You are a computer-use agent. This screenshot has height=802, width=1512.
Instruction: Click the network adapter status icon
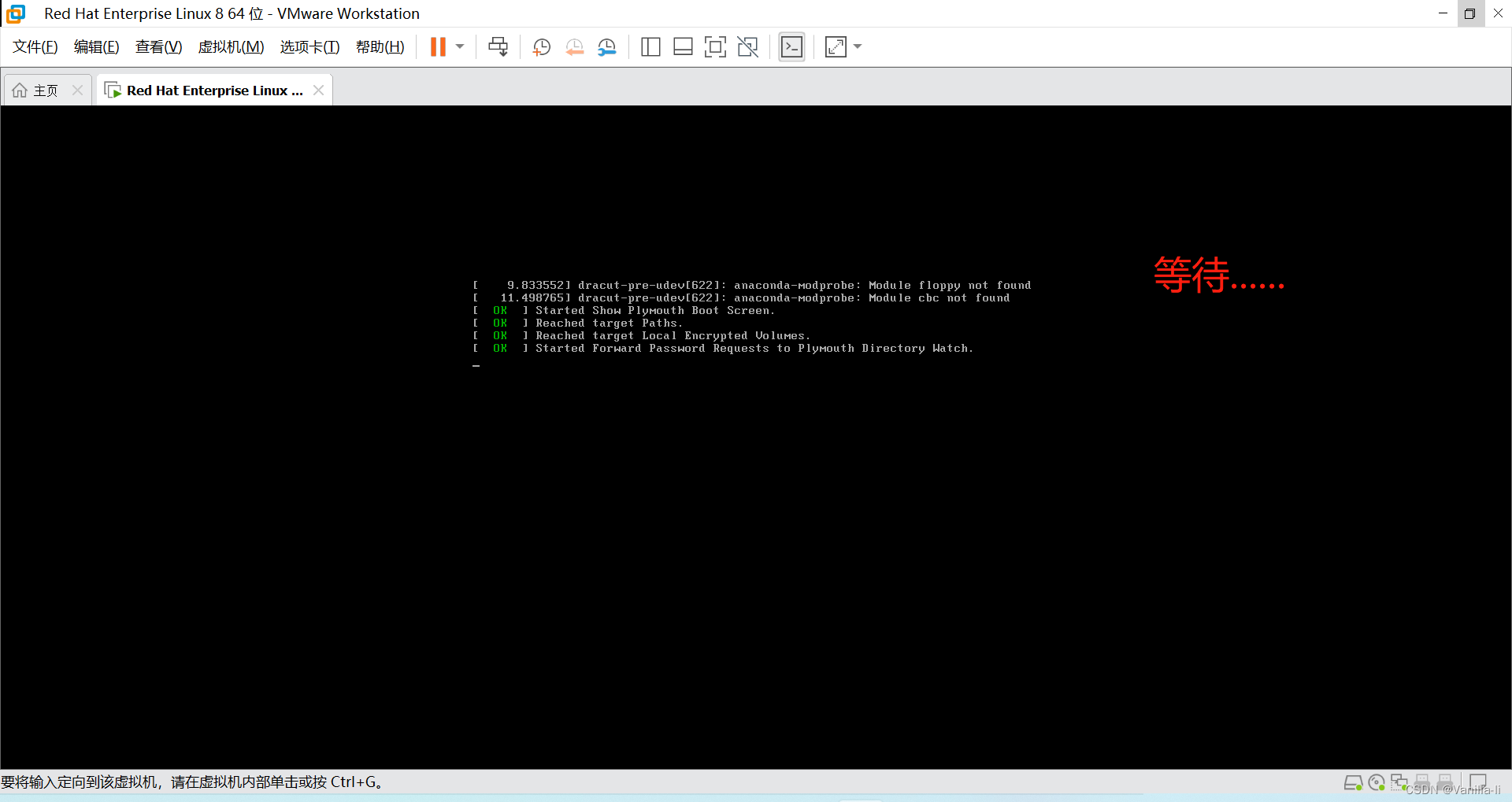click(1399, 782)
